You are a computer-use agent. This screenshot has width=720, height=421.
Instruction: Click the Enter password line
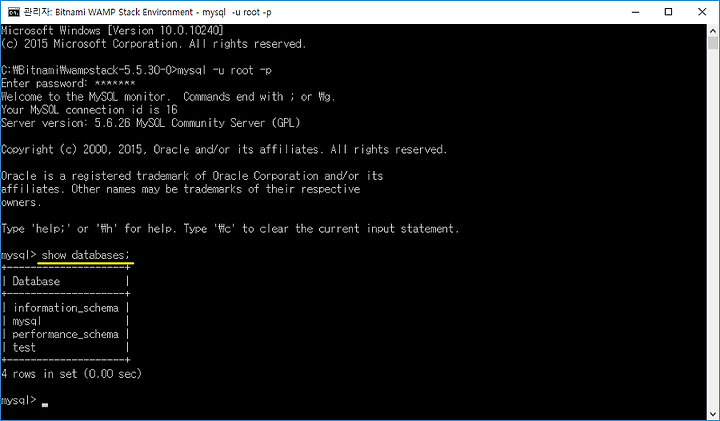click(68, 84)
